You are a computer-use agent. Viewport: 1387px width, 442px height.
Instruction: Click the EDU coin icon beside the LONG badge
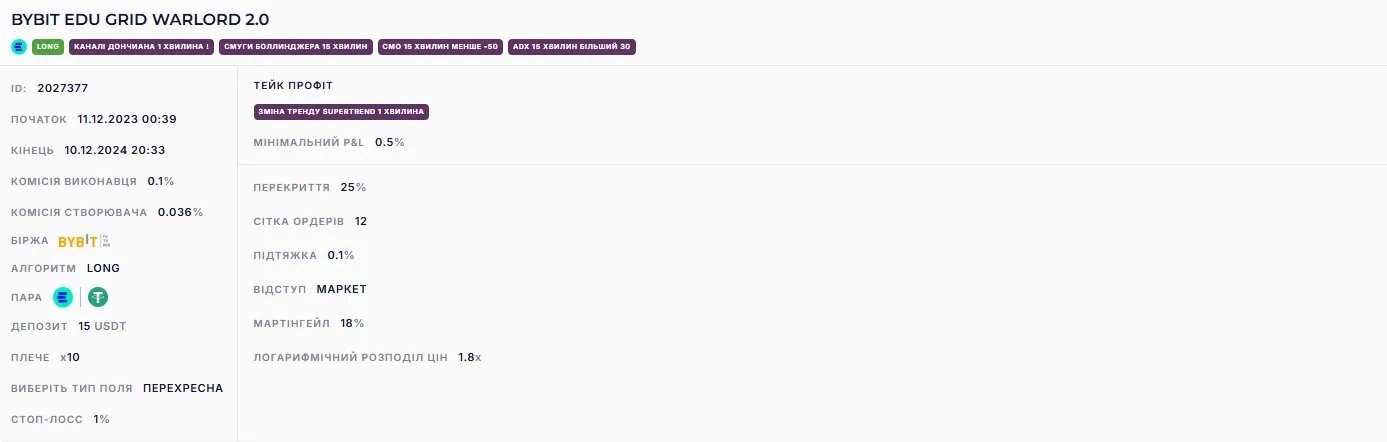point(19,46)
